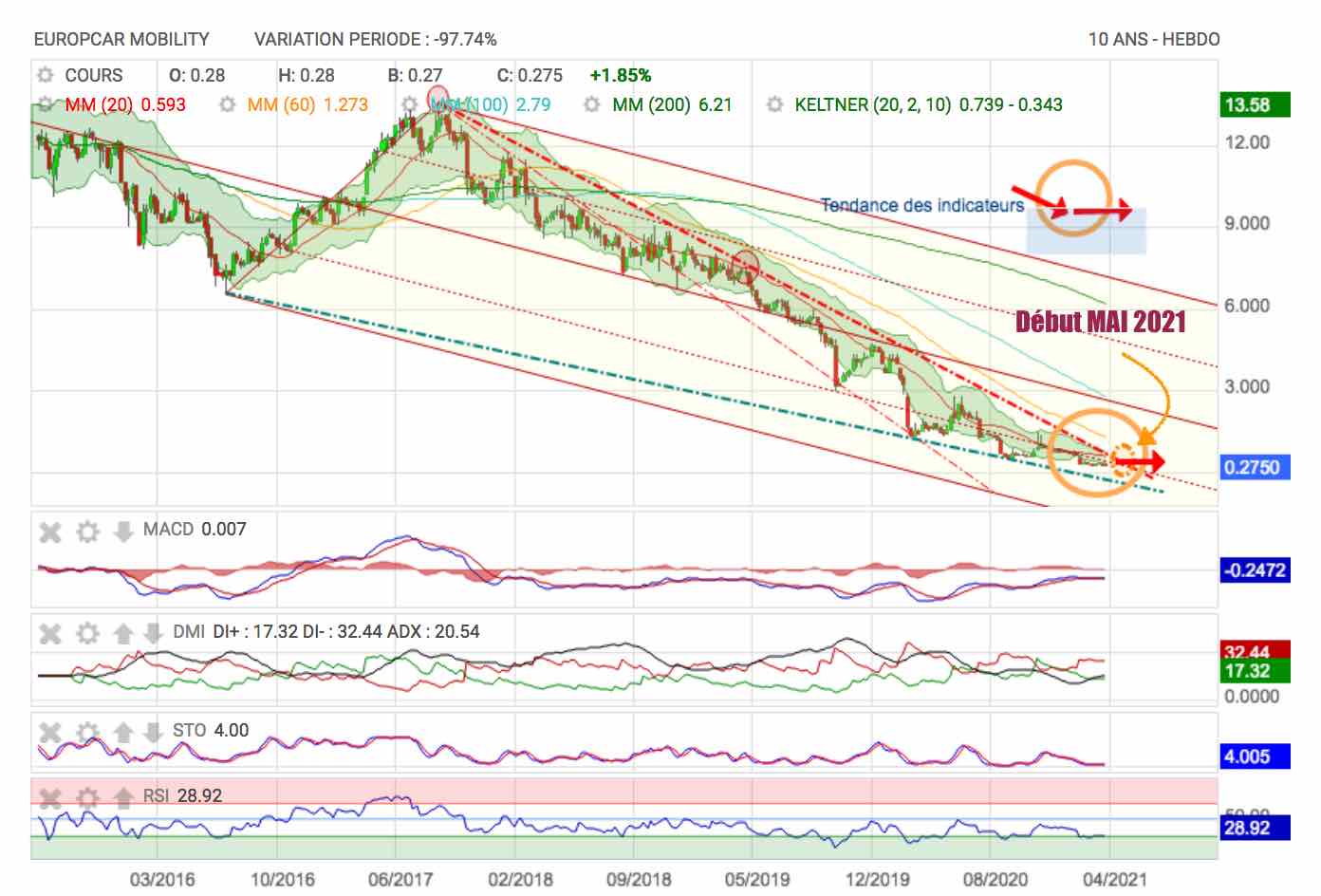This screenshot has width=1321, height=896.
Task: Select the low value B: 0.27
Action: (415, 75)
